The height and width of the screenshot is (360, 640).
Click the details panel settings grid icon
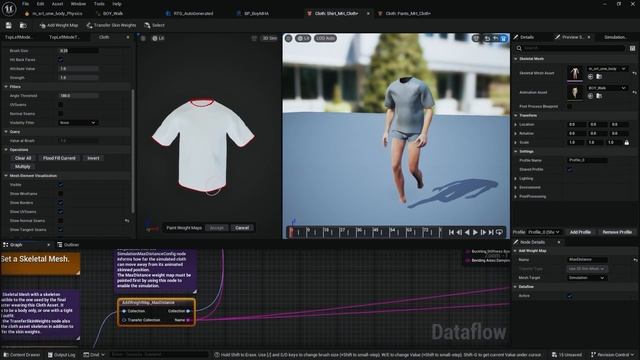[x=632, y=48]
